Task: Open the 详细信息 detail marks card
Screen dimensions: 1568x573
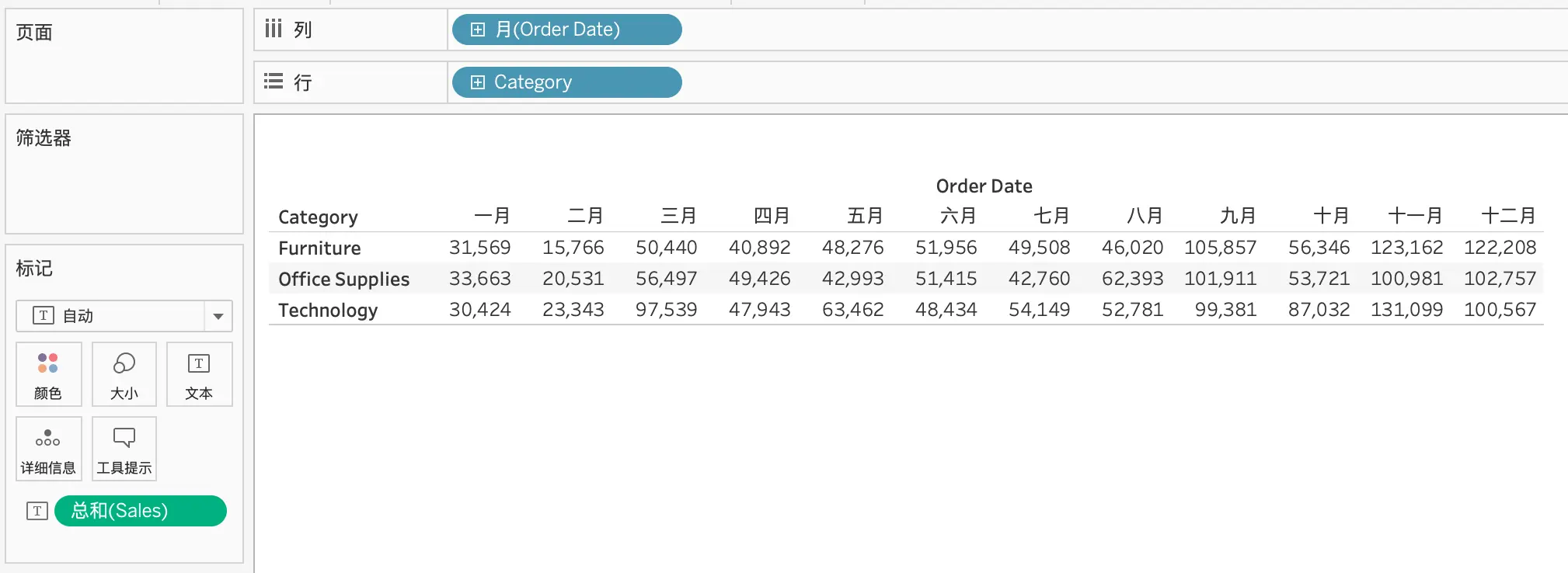Action: (x=48, y=449)
